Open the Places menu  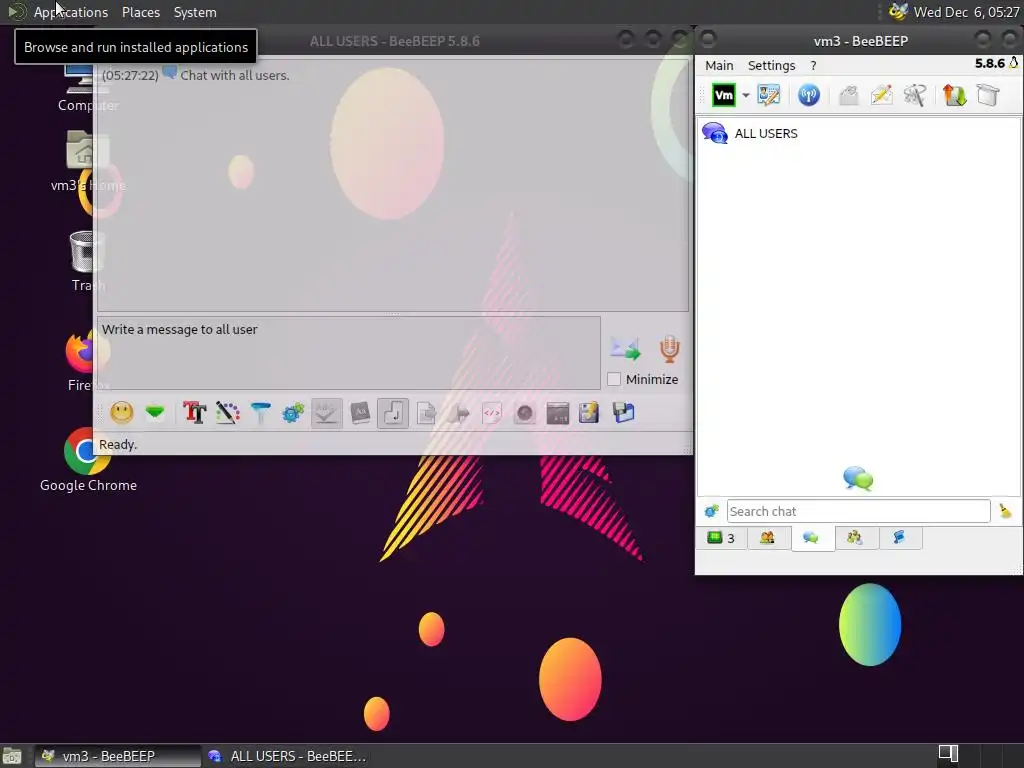pyautogui.click(x=141, y=12)
